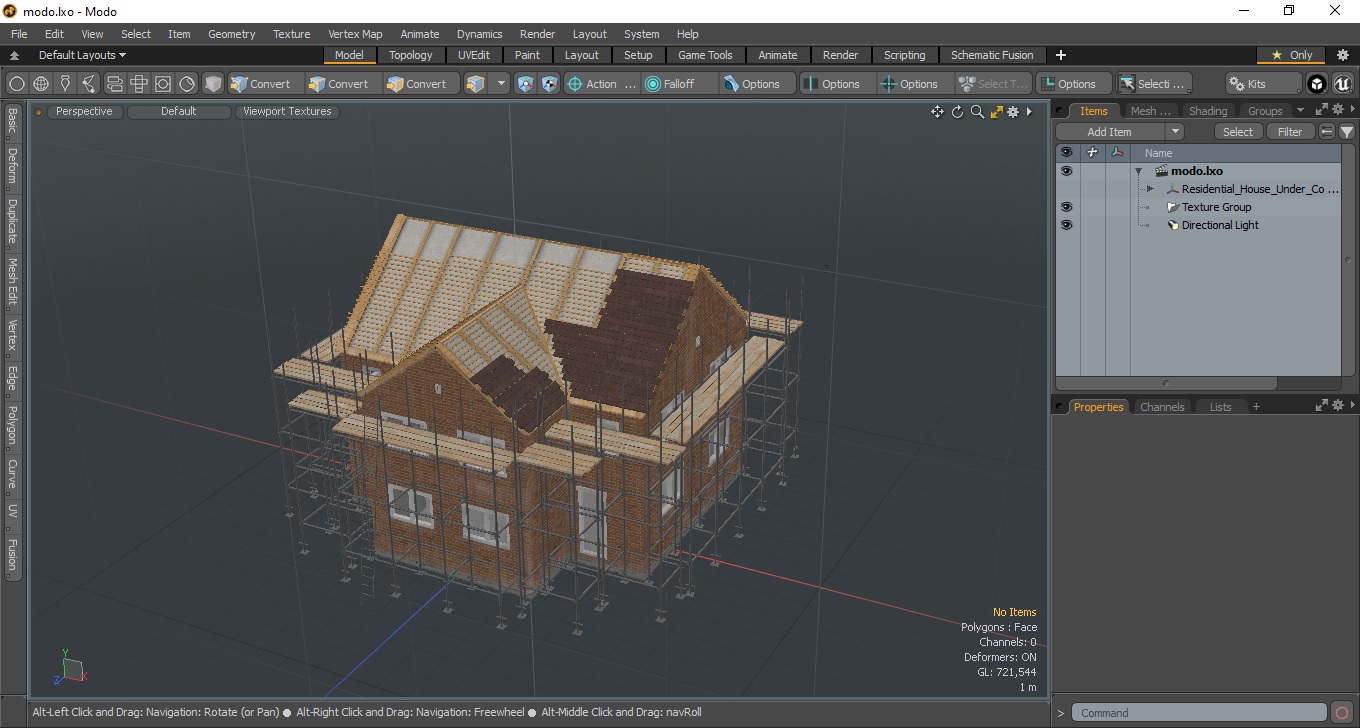Screen dimensions: 1360x728
Task: Click the viewport rotate view icon
Action: [957, 112]
